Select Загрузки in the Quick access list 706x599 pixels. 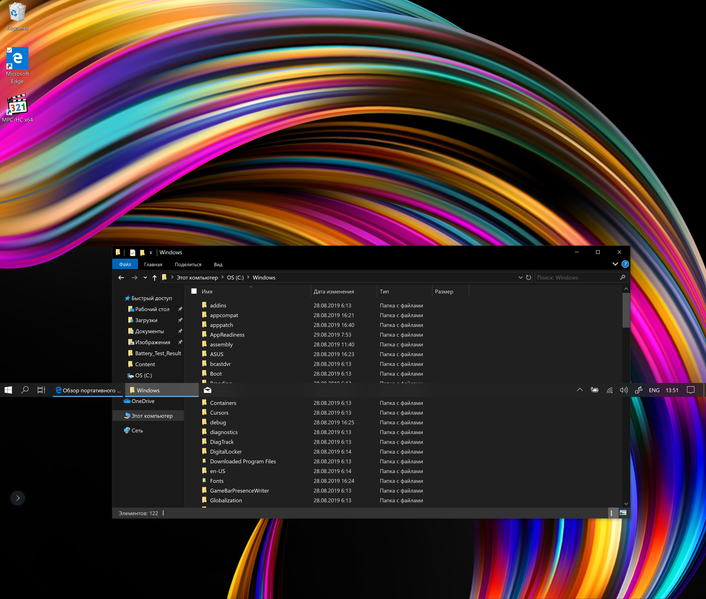point(147,320)
